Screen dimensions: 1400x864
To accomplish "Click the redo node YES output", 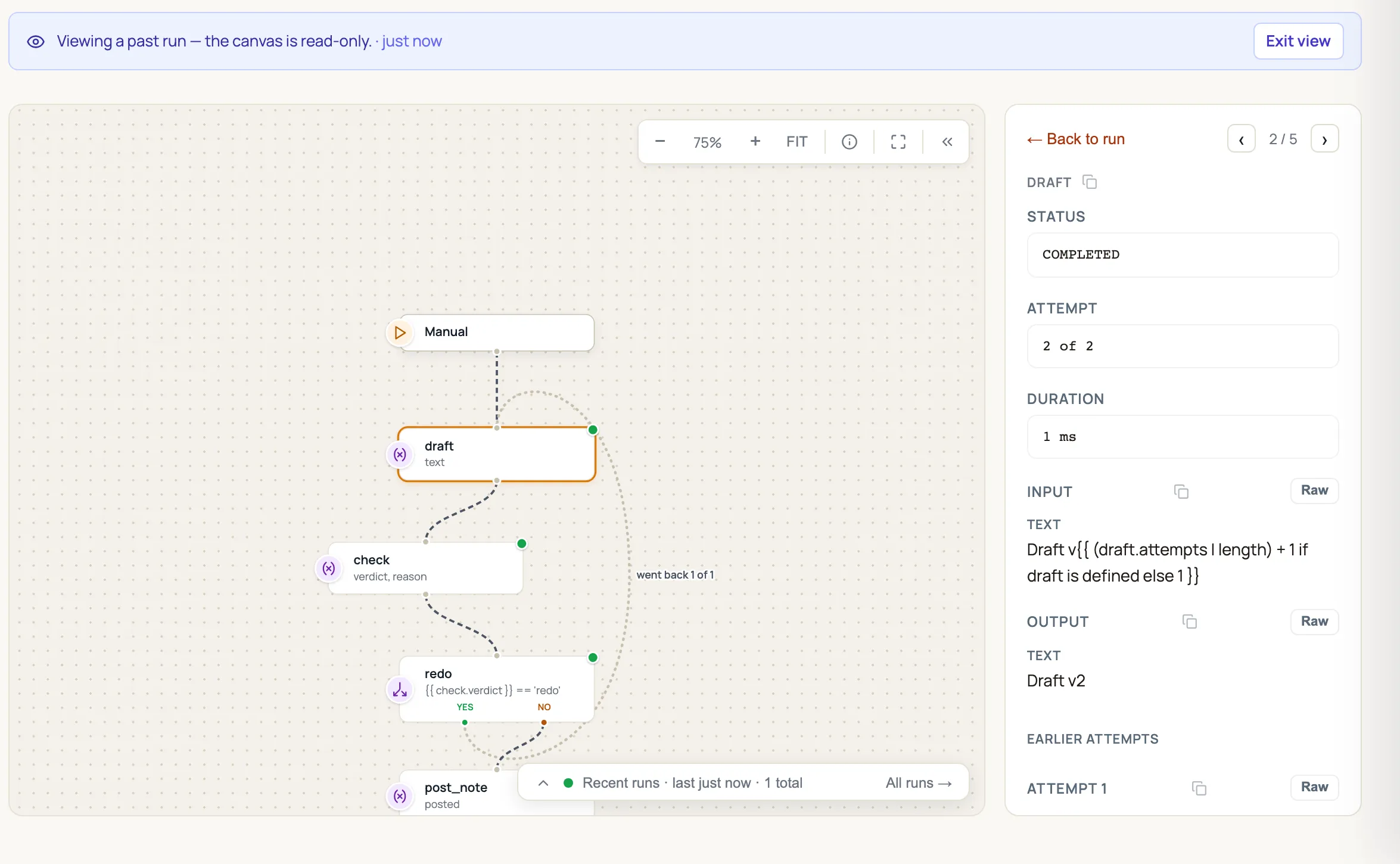I will (465, 722).
